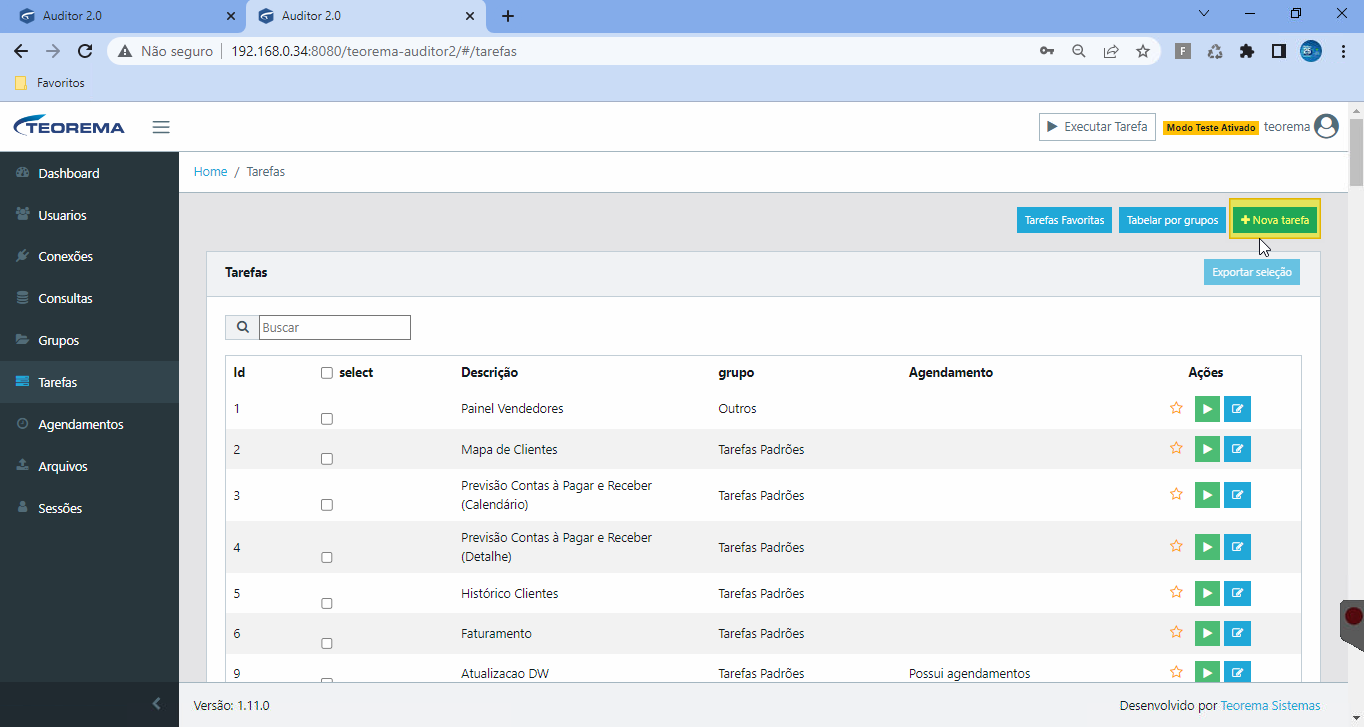Open Conexões in the sidebar
This screenshot has height=727, width=1364.
click(x=89, y=256)
